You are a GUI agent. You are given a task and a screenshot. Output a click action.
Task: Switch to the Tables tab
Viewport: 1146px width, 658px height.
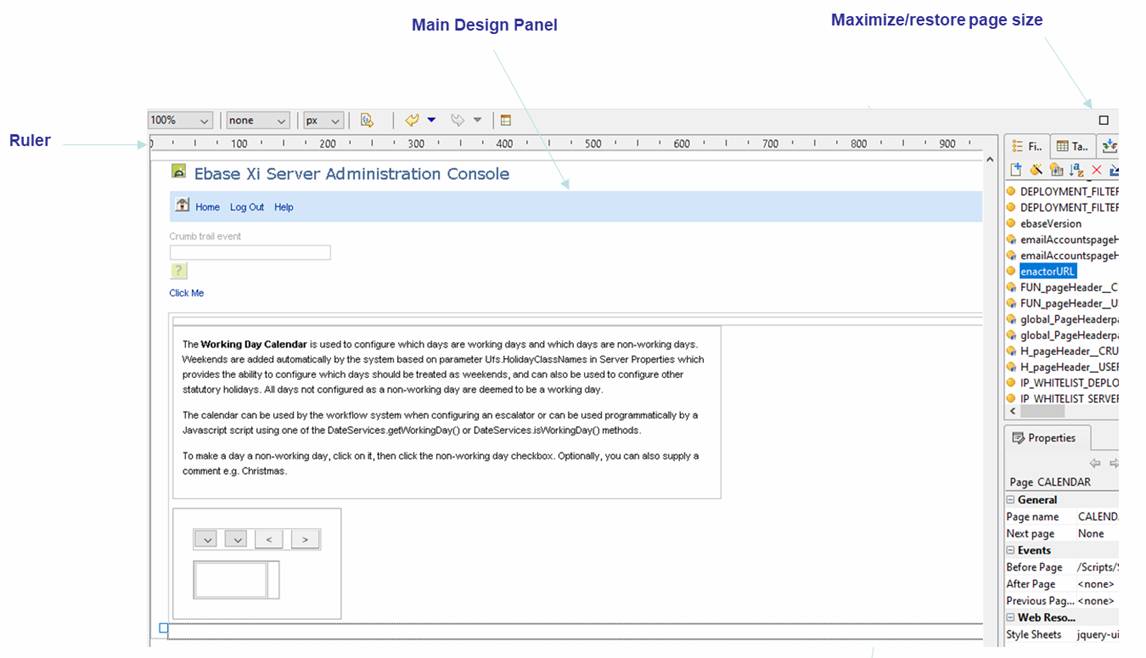click(x=1072, y=146)
